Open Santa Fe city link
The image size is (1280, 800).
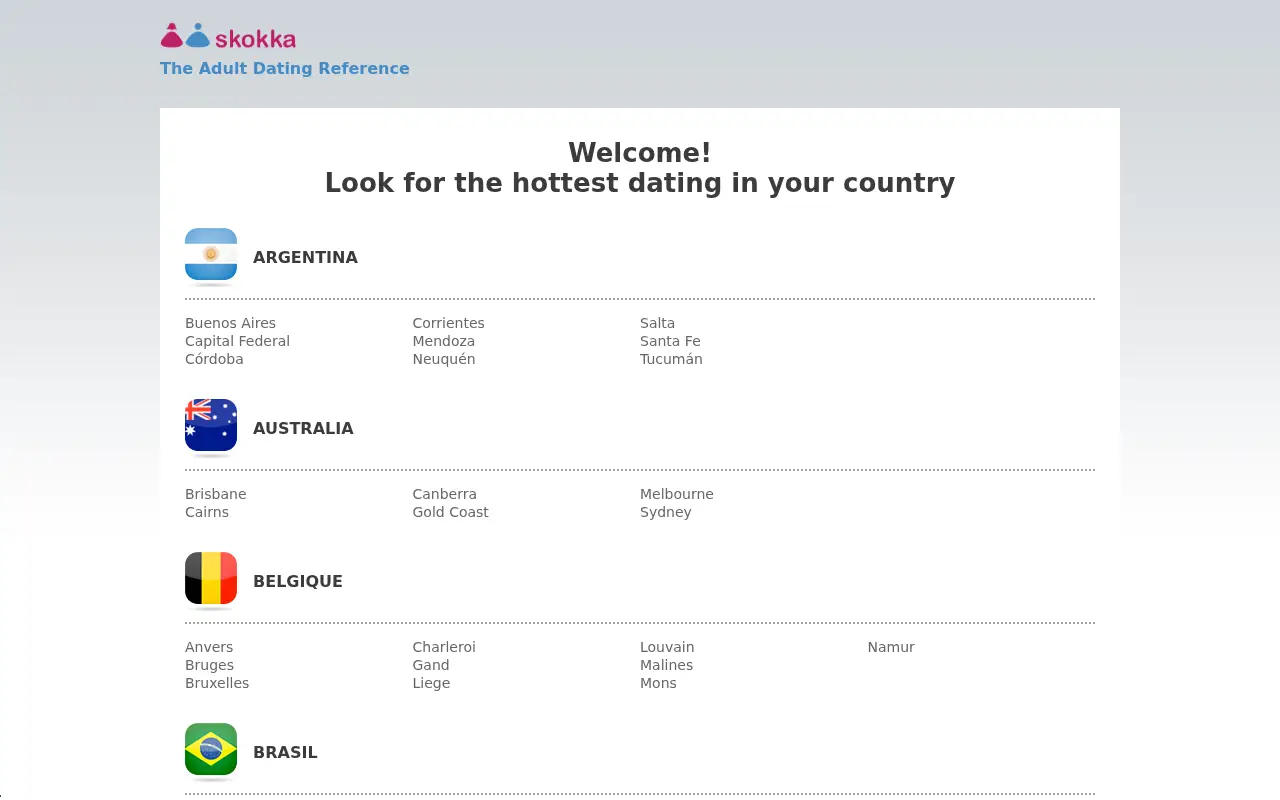click(670, 341)
